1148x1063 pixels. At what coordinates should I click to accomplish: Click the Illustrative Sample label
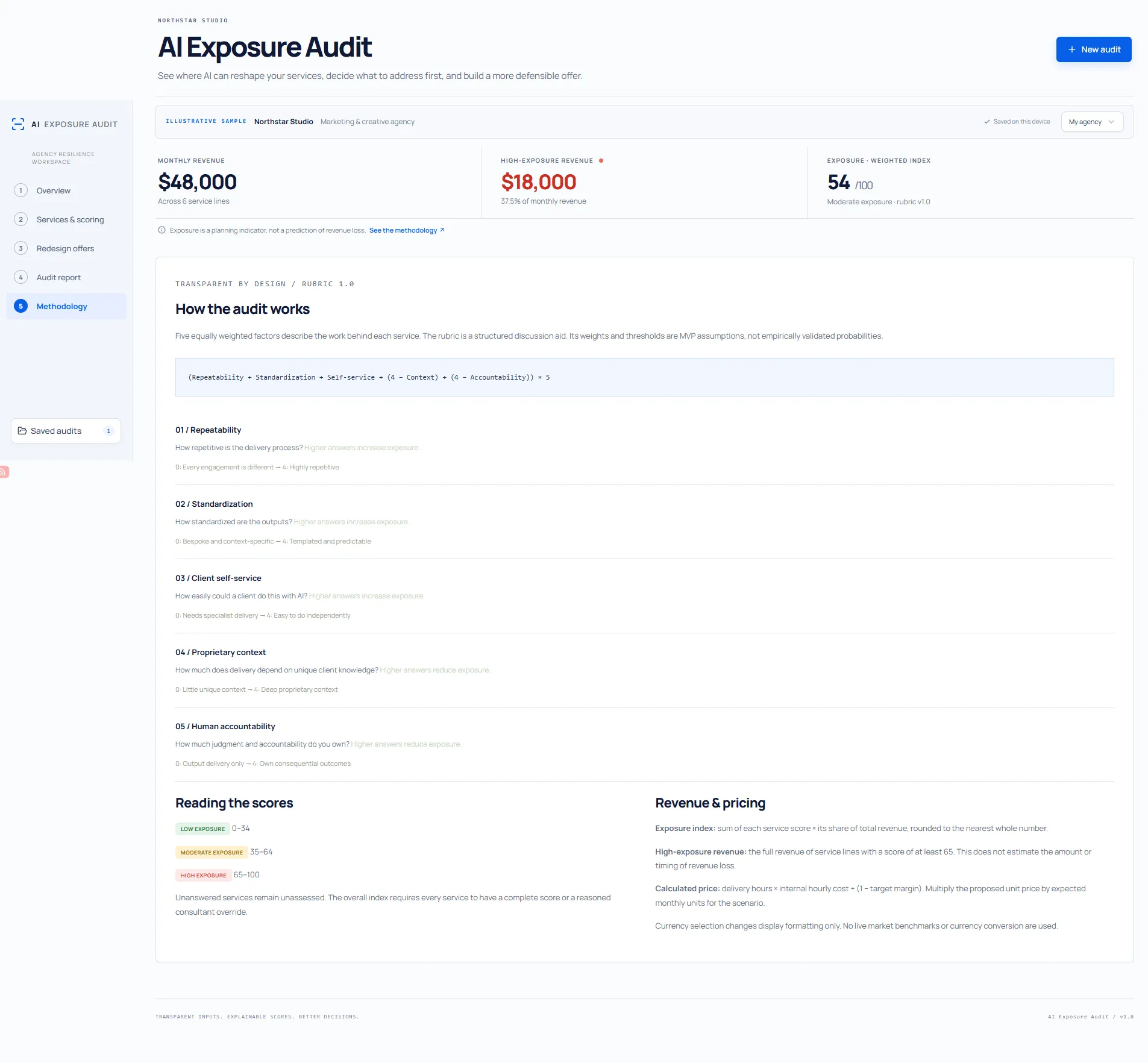(206, 121)
